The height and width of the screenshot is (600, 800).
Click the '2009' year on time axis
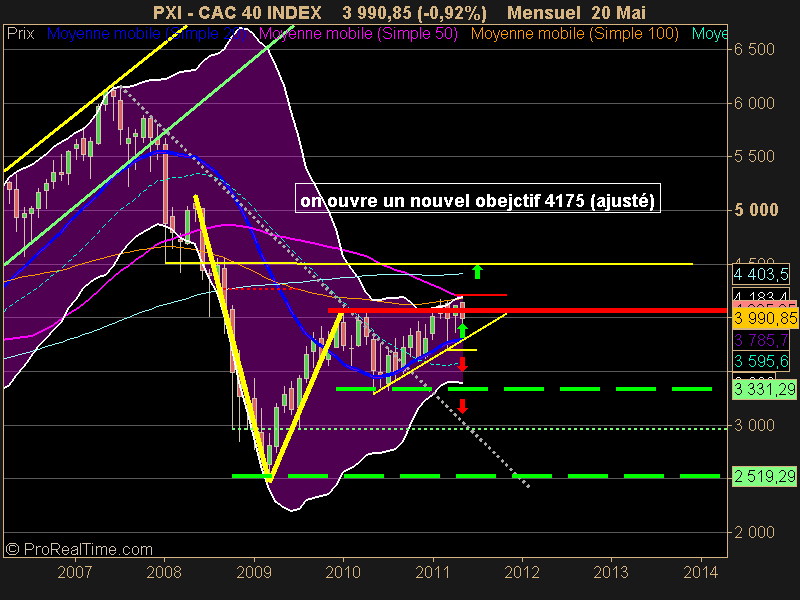(x=254, y=572)
